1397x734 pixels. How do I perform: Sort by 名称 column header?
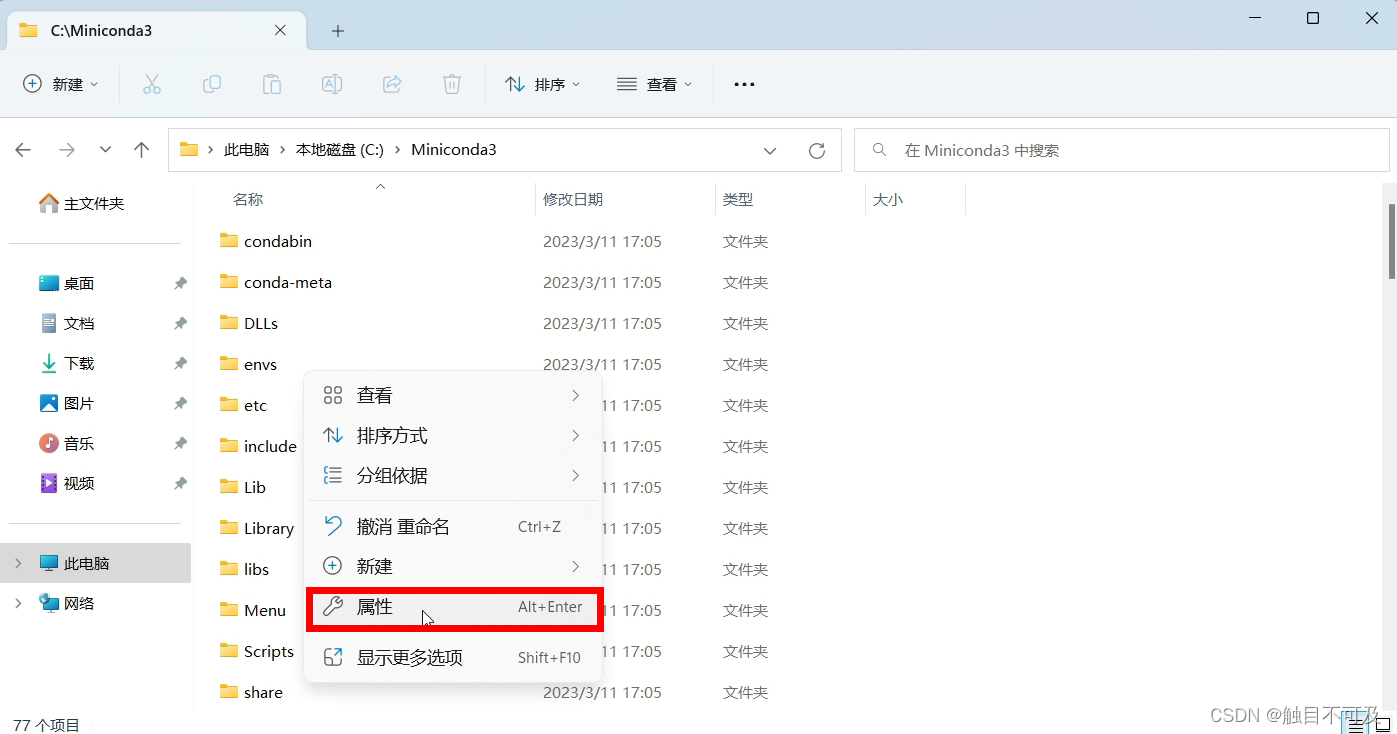coord(248,200)
